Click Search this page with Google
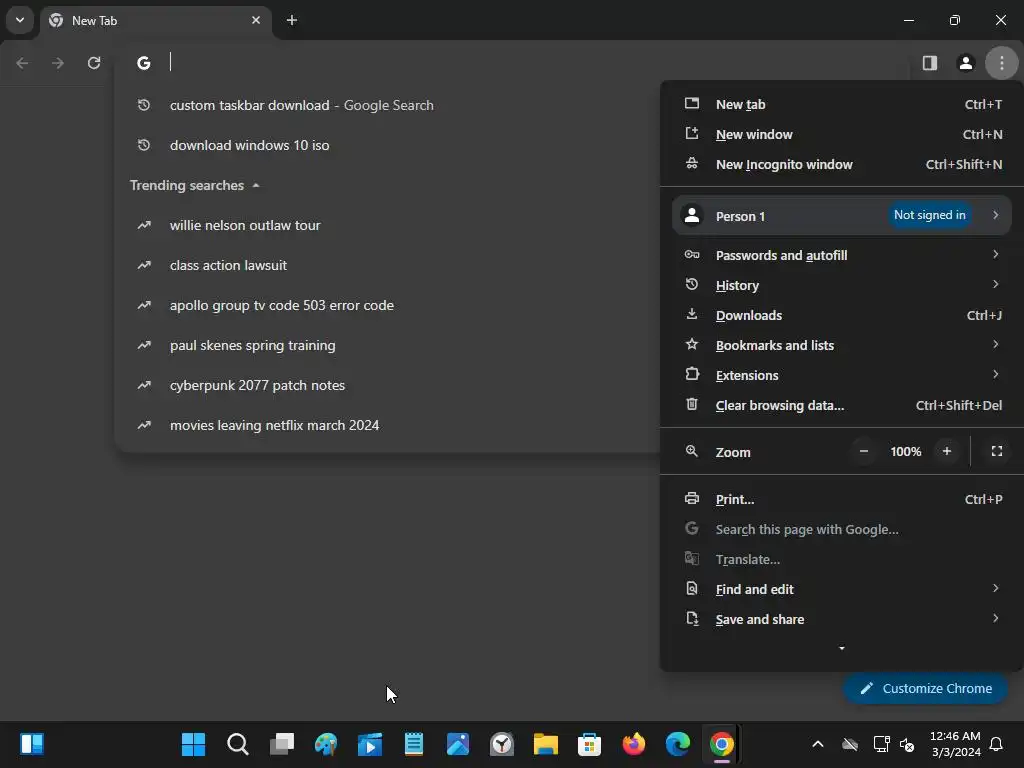The height and width of the screenshot is (768, 1024). [842, 530]
